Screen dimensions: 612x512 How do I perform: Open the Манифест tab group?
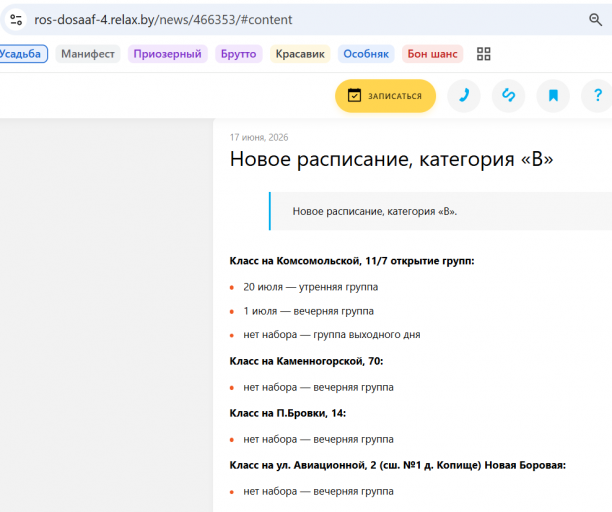pyautogui.click(x=88, y=54)
